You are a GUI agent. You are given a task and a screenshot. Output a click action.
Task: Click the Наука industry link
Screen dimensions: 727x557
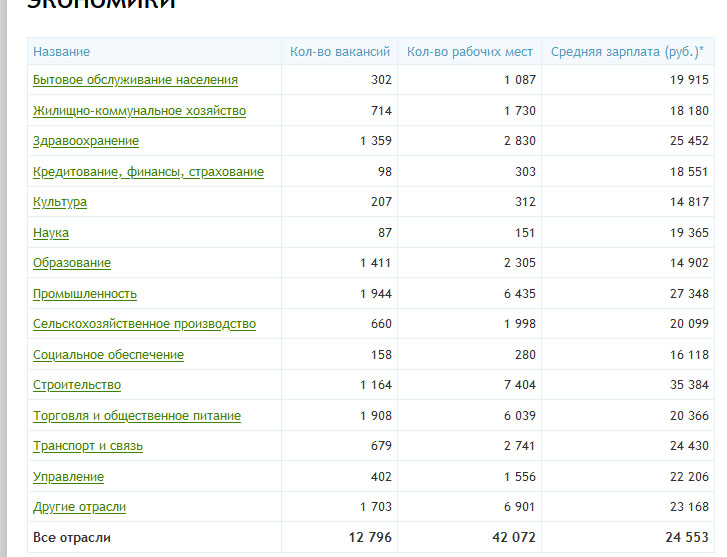click(51, 233)
